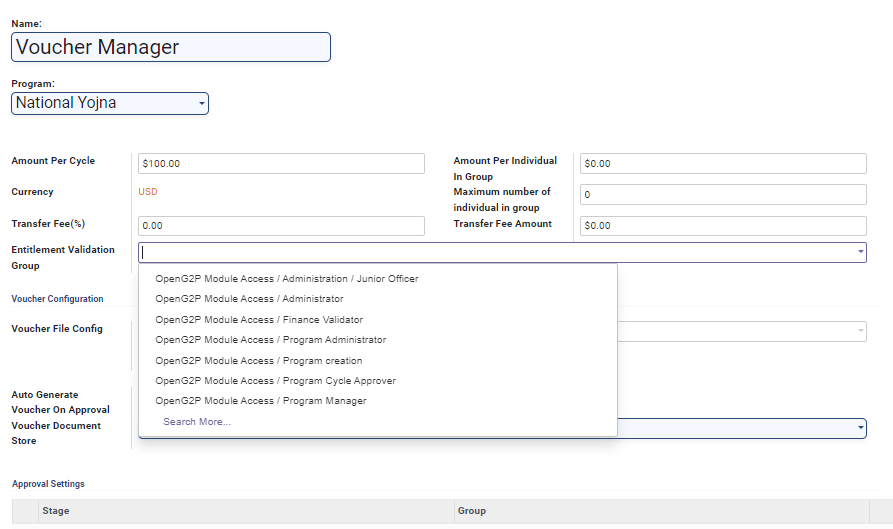Click the Stage column header
Viewport: 893px width, 529px height.
pos(55,511)
